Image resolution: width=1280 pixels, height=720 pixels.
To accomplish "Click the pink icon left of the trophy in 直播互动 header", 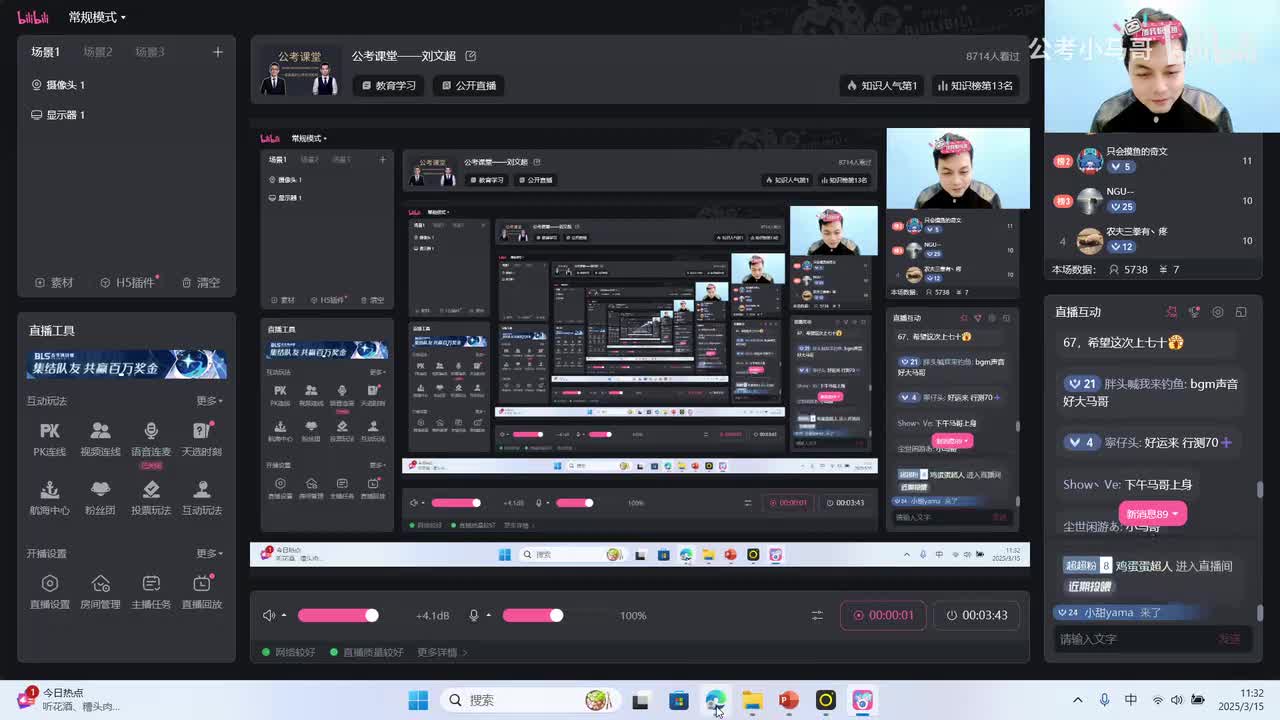I will tap(1171, 312).
